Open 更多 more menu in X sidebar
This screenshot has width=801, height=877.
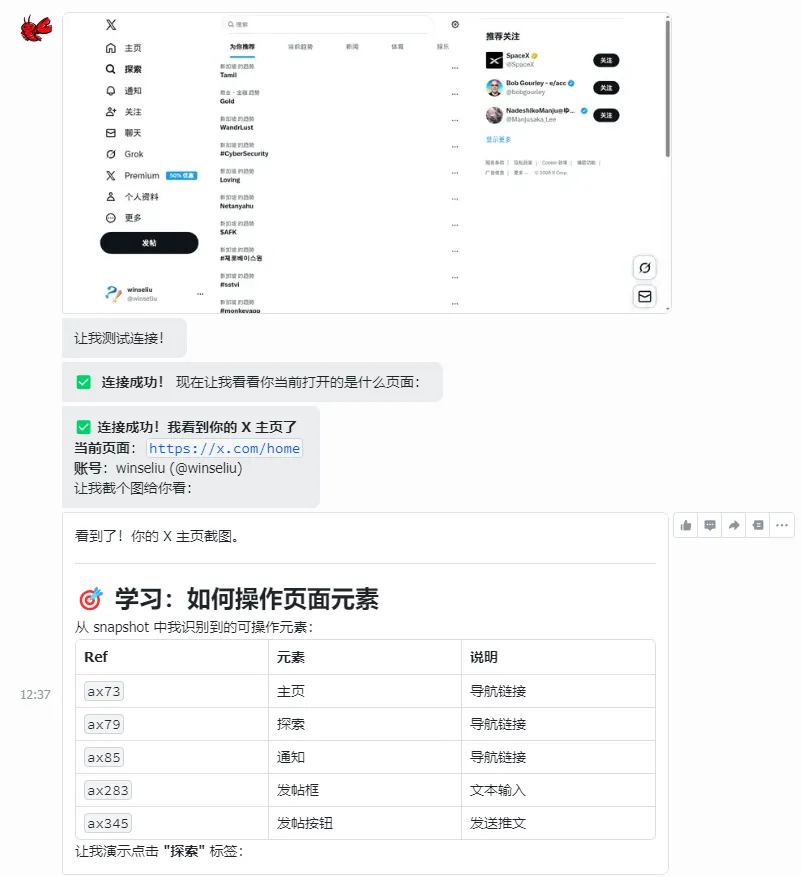[x=124, y=218]
